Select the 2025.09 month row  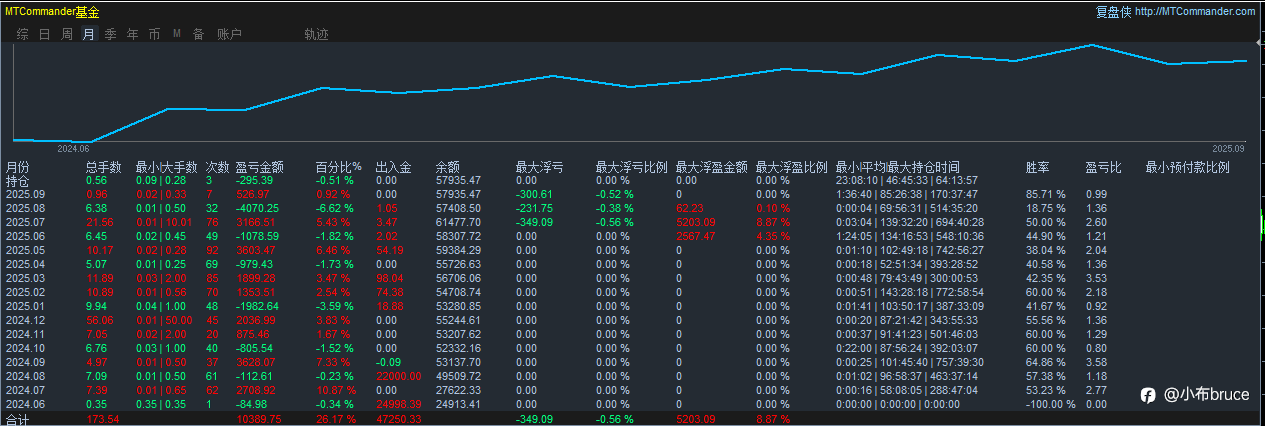632,194
